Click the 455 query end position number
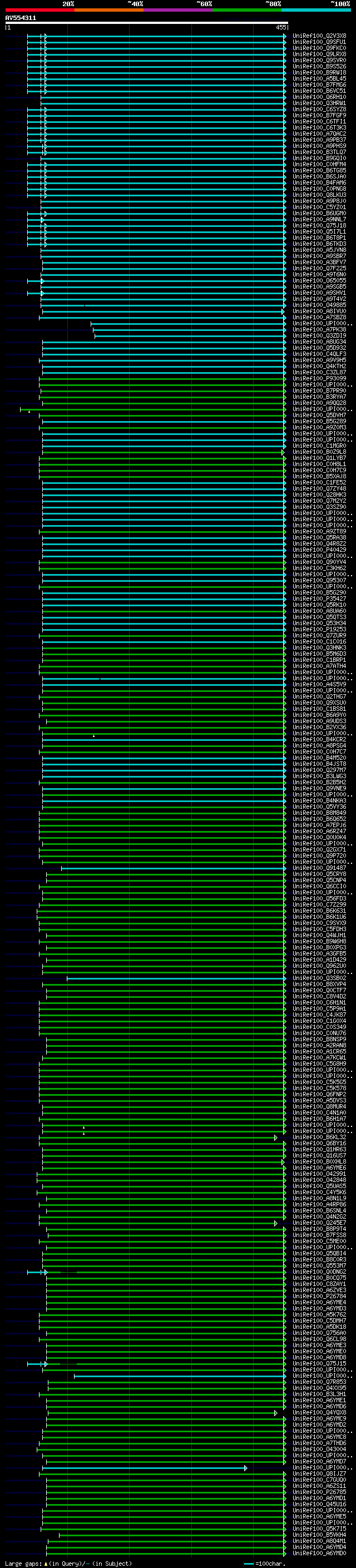356x1568 pixels. (280, 27)
